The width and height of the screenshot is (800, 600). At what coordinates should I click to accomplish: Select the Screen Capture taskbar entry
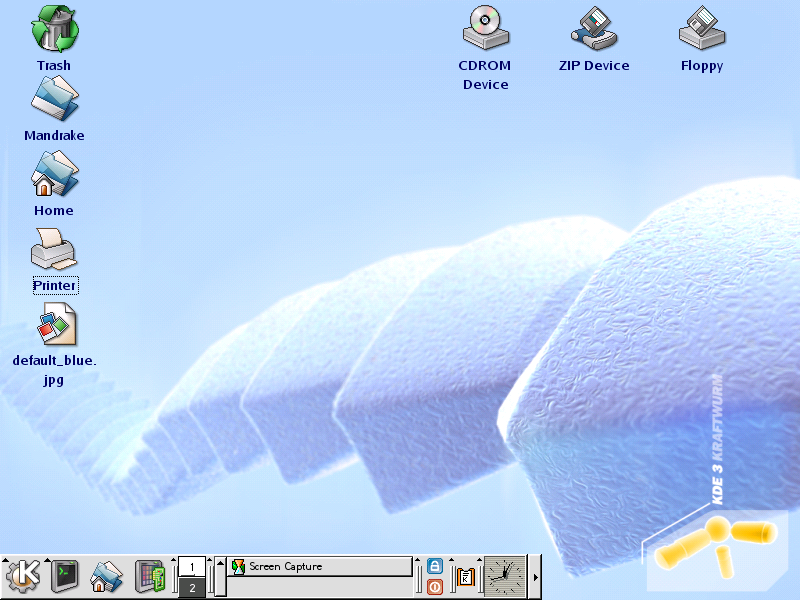tap(320, 566)
